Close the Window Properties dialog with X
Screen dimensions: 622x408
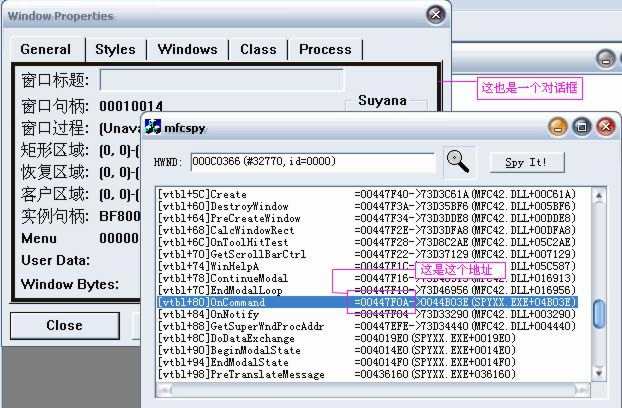pyautogui.click(x=434, y=15)
